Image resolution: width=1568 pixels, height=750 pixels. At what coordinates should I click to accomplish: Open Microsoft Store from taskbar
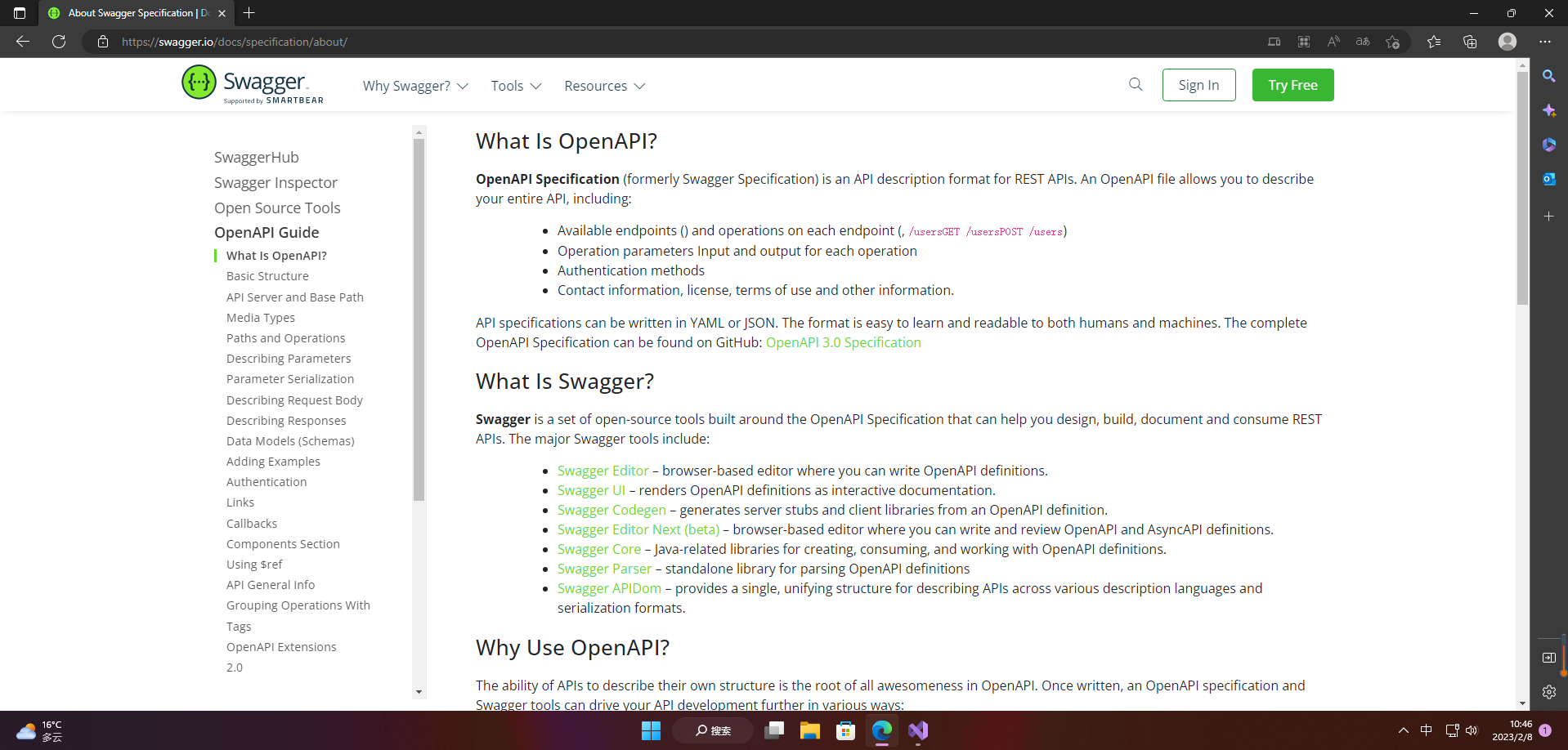click(x=846, y=730)
